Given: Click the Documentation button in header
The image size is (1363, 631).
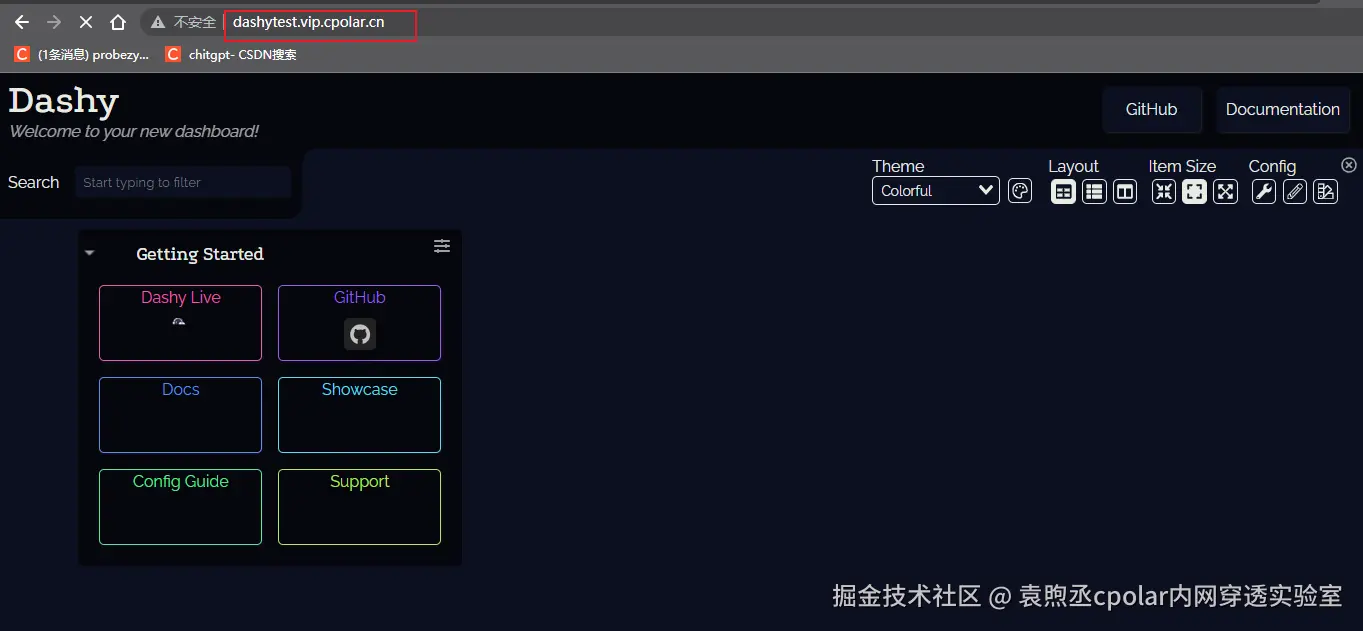Looking at the screenshot, I should pos(1283,109).
